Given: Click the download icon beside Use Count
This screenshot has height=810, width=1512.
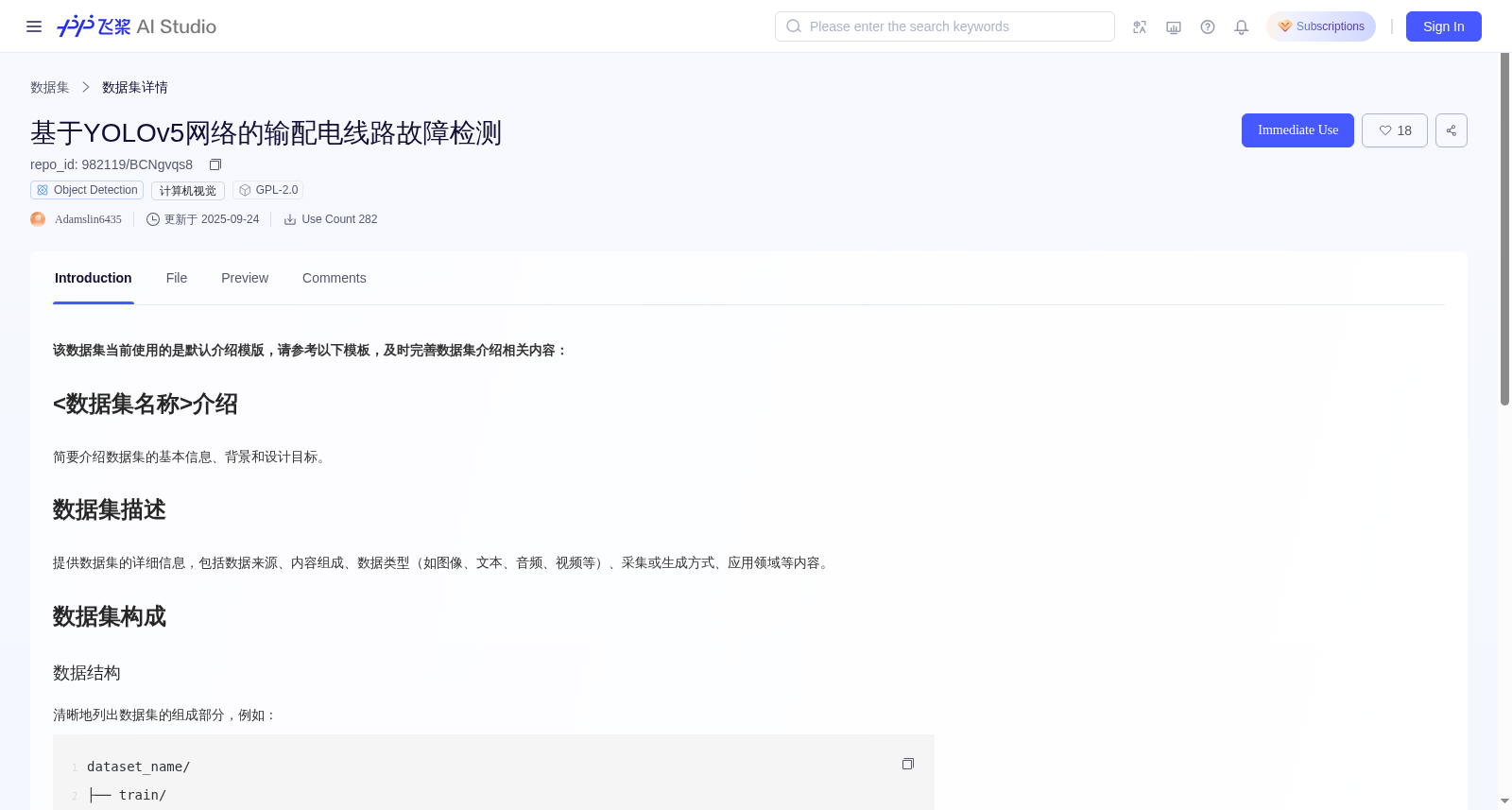Looking at the screenshot, I should 290,219.
